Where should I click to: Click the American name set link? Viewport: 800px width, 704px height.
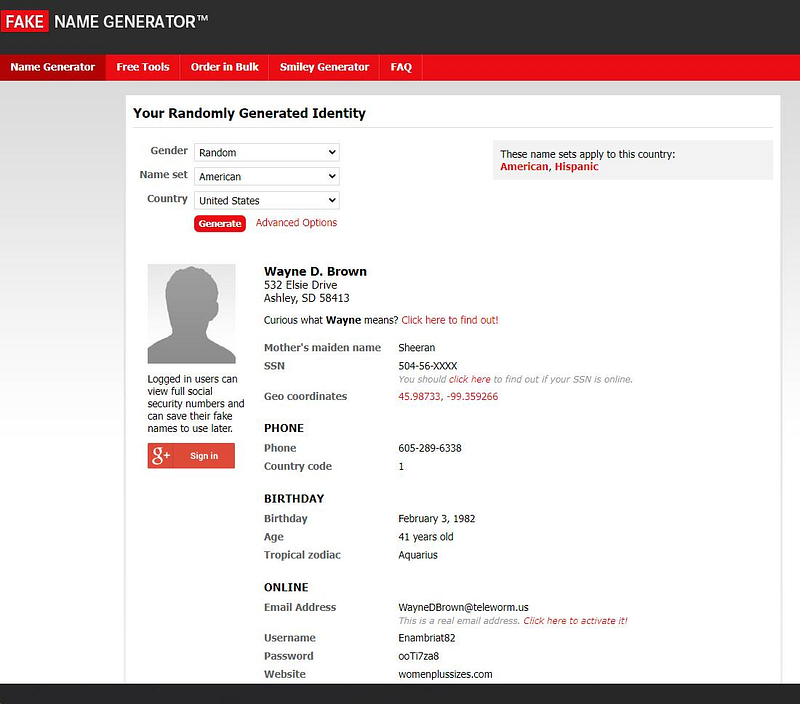[x=524, y=166]
